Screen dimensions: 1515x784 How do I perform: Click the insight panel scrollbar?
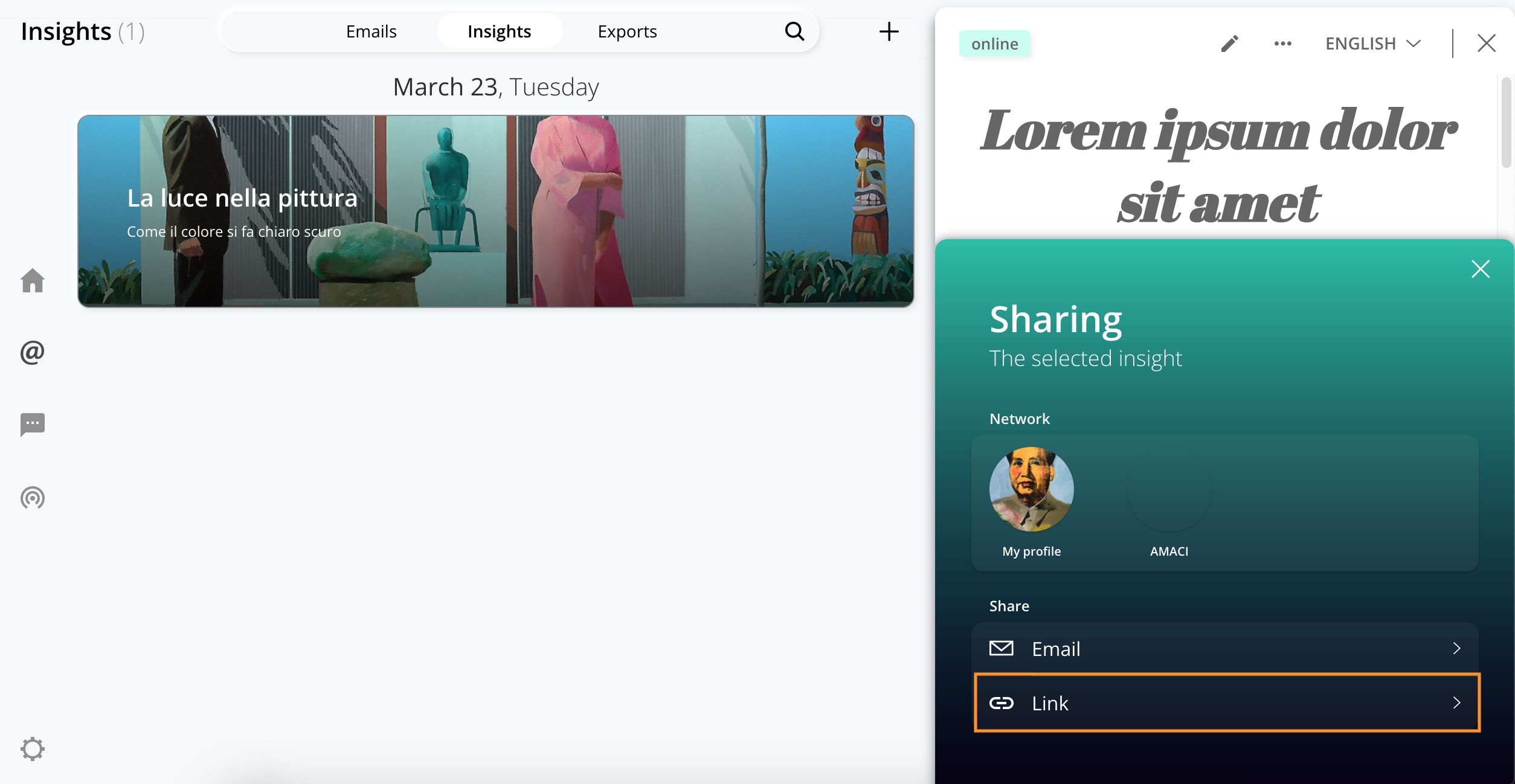pyautogui.click(x=1506, y=122)
